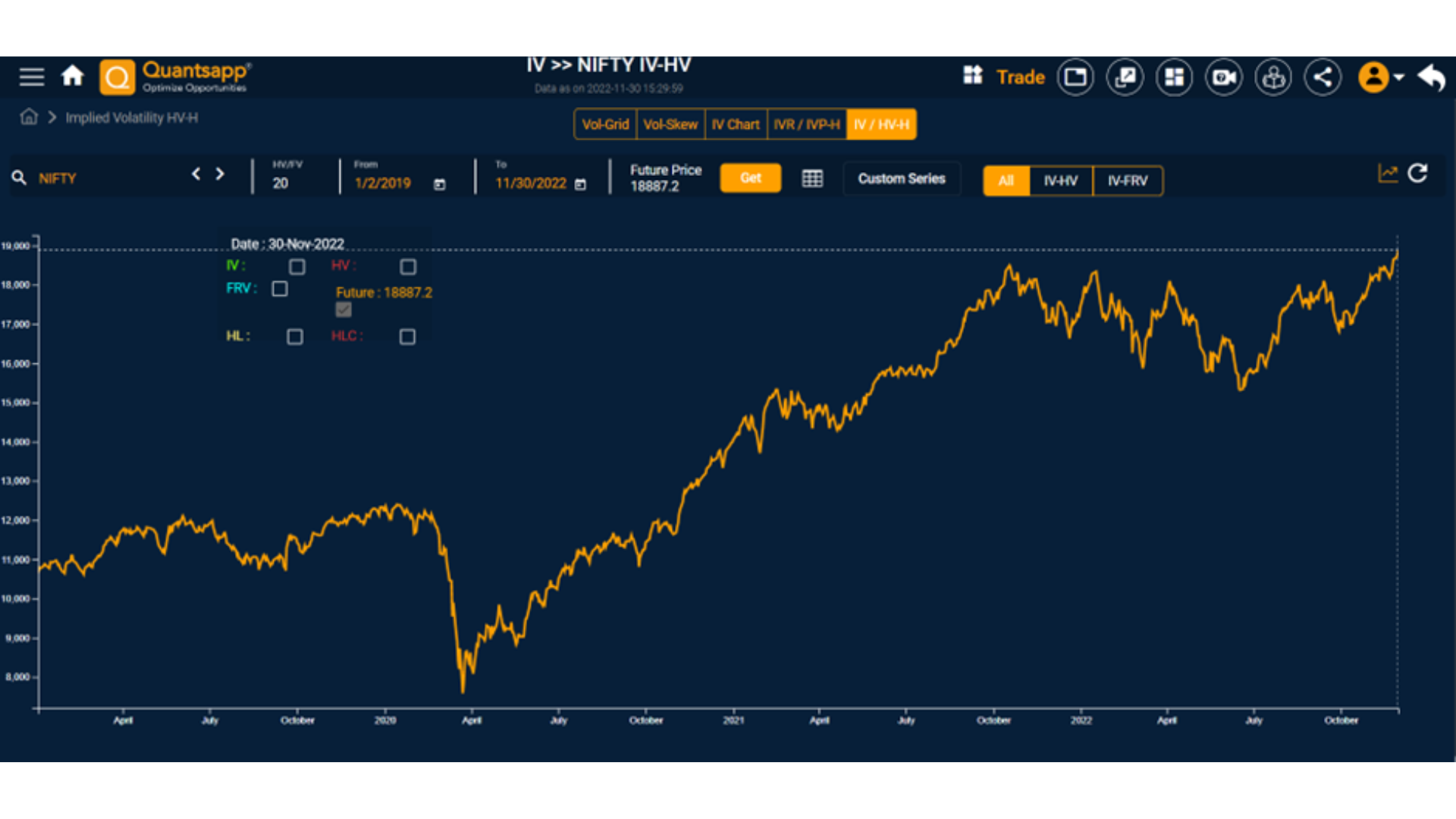Click the table grid view icon
The image size is (1456, 819).
click(812, 179)
